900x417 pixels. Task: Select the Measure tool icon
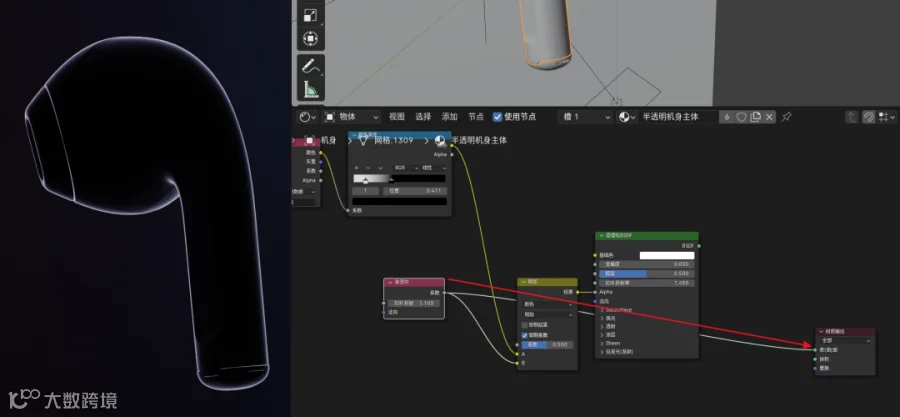click(311, 89)
